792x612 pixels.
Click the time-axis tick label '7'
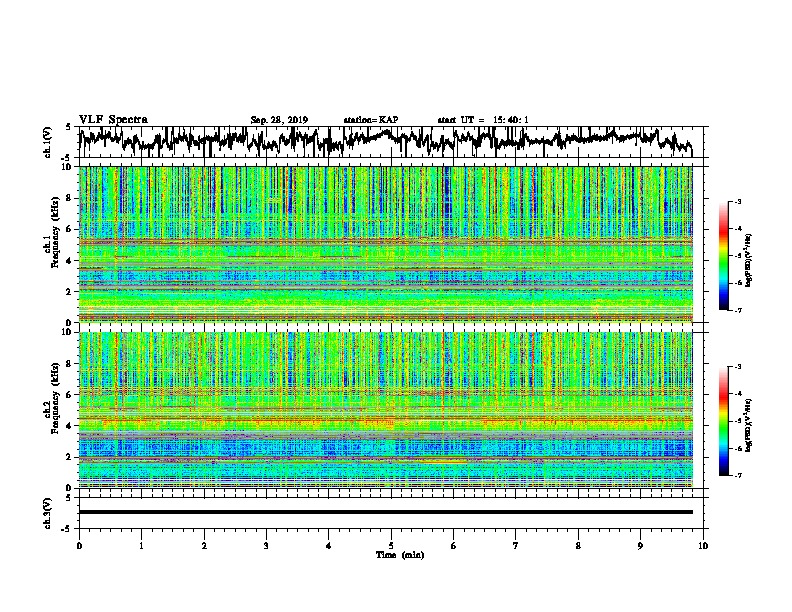(516, 546)
